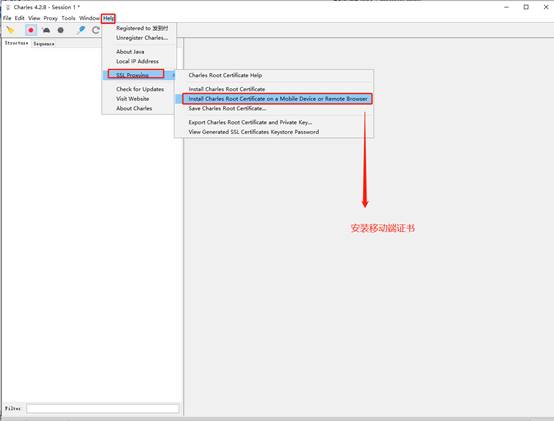Screen dimensions: 554x421
Task: Click the circular arrow Repeat icon
Action: (x=96, y=30)
